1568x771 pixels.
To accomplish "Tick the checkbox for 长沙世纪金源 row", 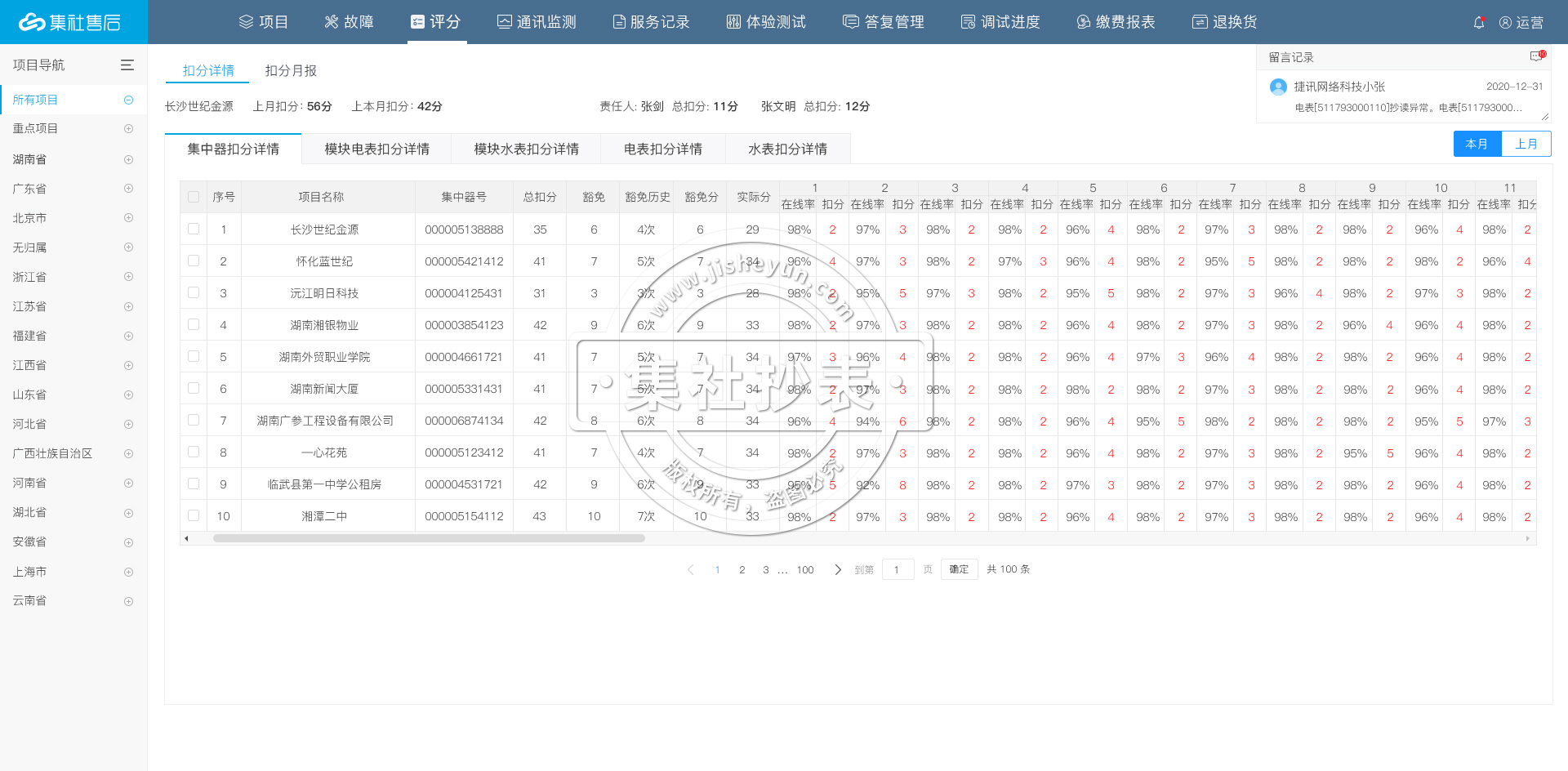I will [x=194, y=230].
